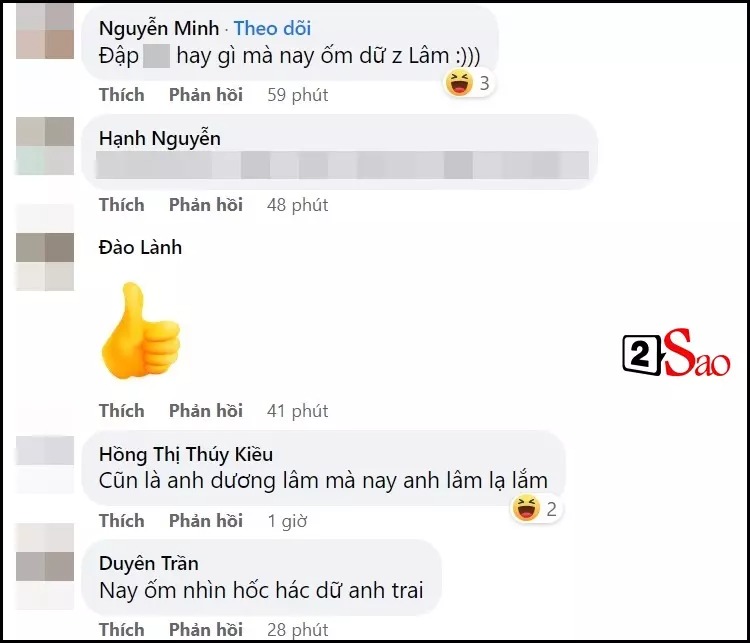Open the Duyên Trần profile name link
The width and height of the screenshot is (750, 643).
point(148,564)
